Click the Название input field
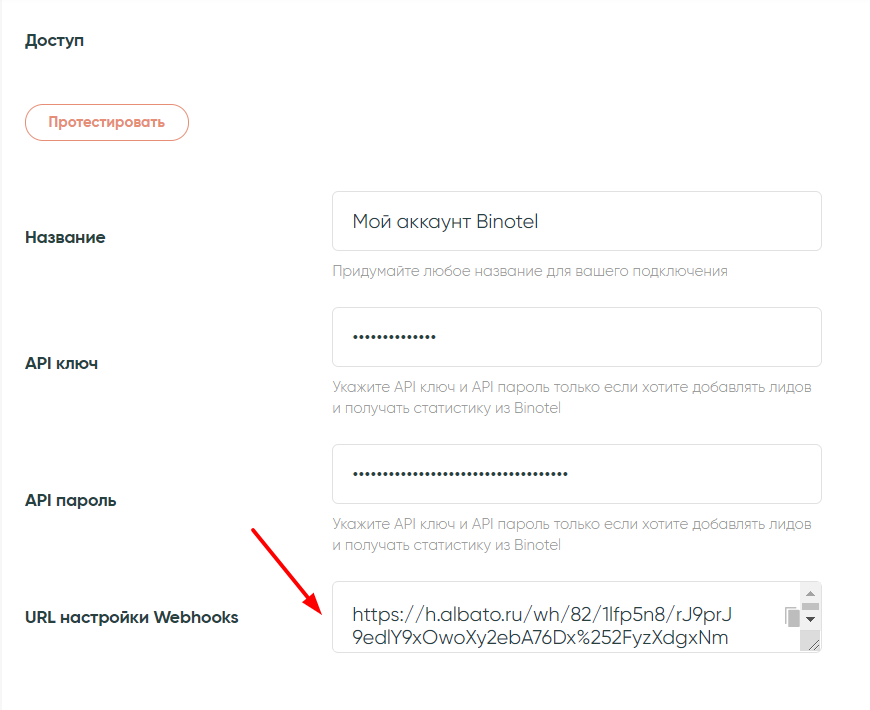 tap(576, 221)
